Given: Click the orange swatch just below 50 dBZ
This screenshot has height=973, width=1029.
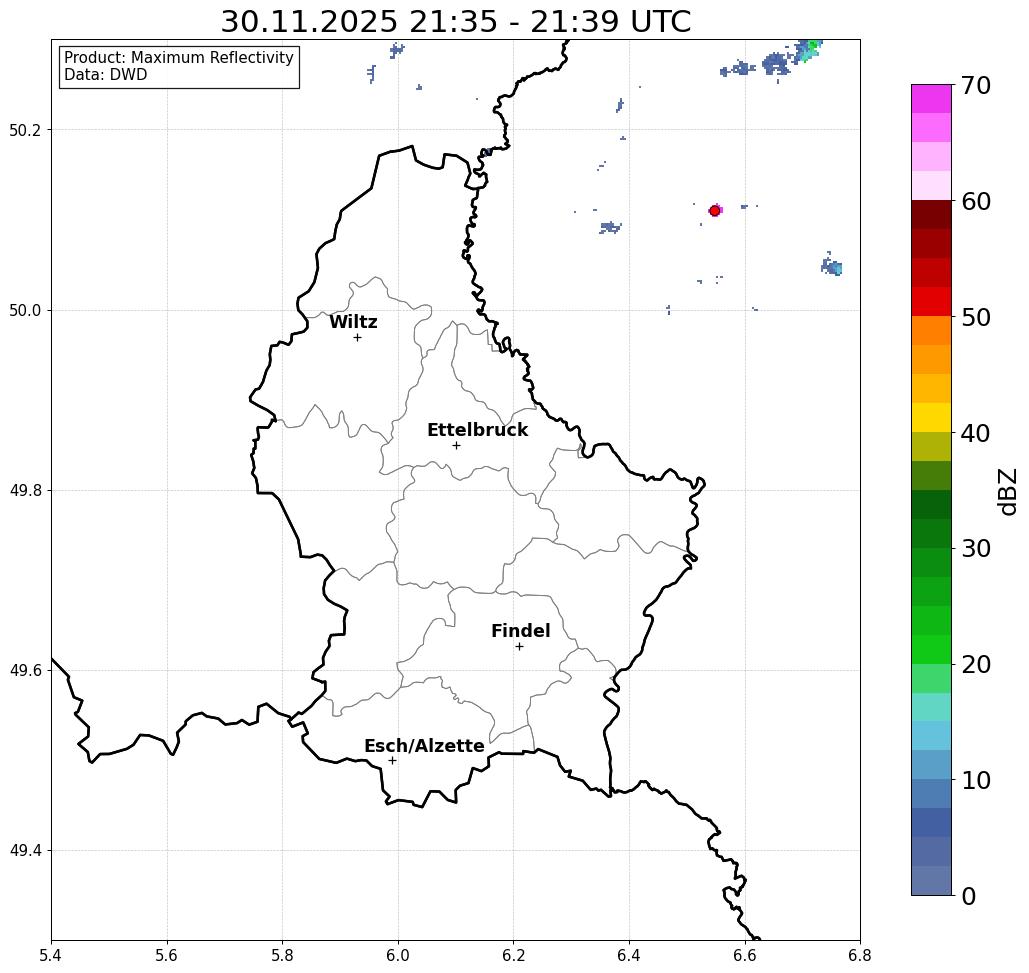Looking at the screenshot, I should 931,331.
